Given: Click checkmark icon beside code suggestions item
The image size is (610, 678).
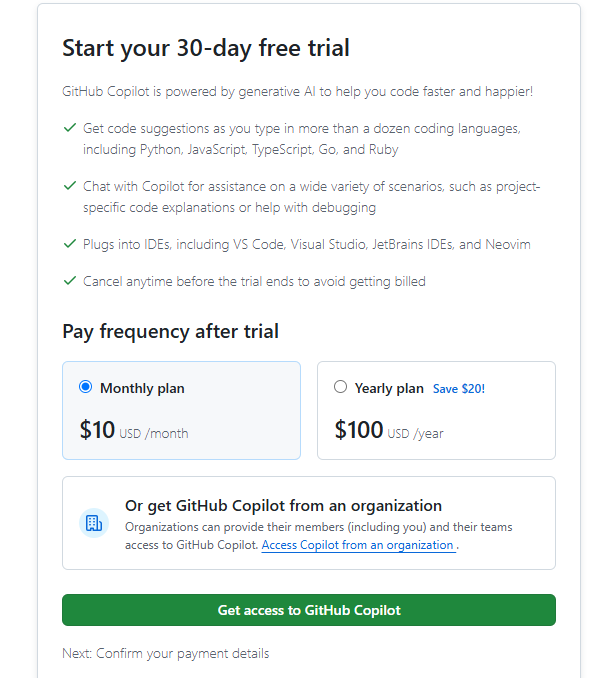Looking at the screenshot, I should 70,129.
